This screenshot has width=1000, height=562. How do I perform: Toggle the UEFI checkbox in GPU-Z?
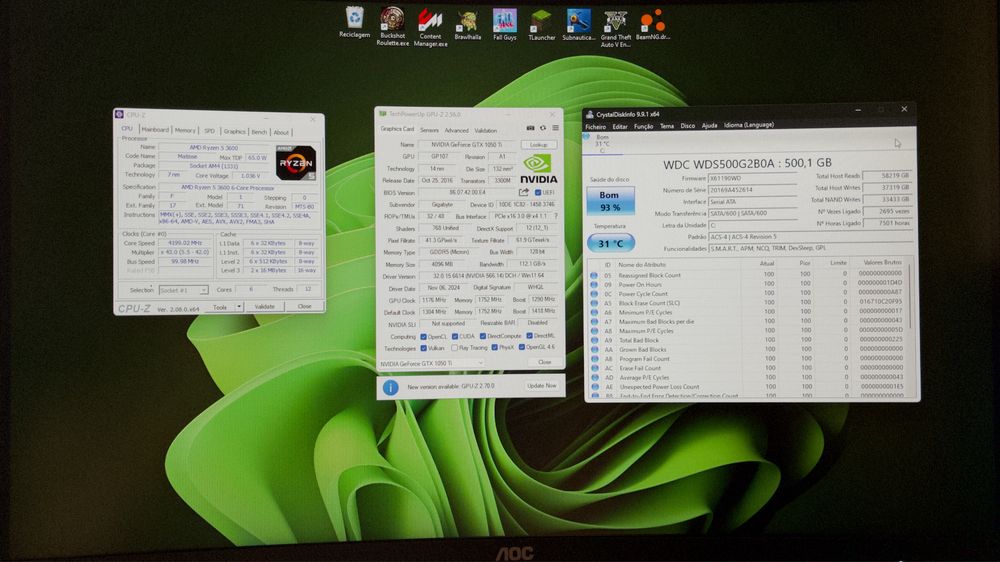[x=538, y=193]
